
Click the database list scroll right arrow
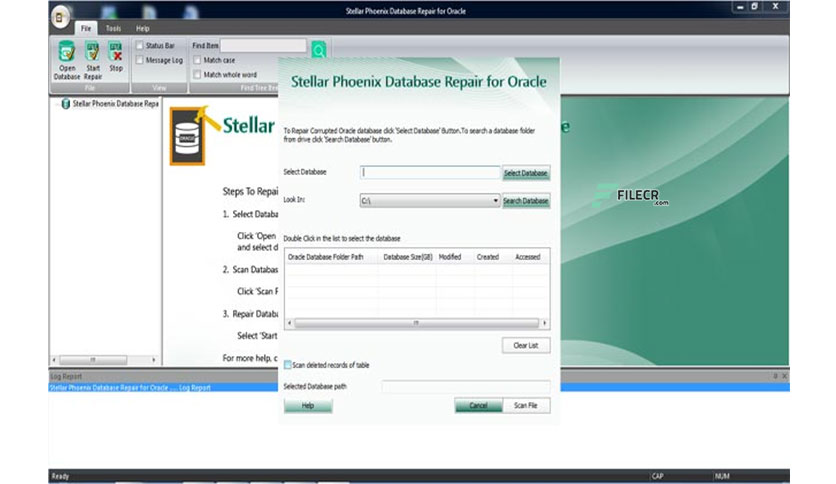[544, 323]
